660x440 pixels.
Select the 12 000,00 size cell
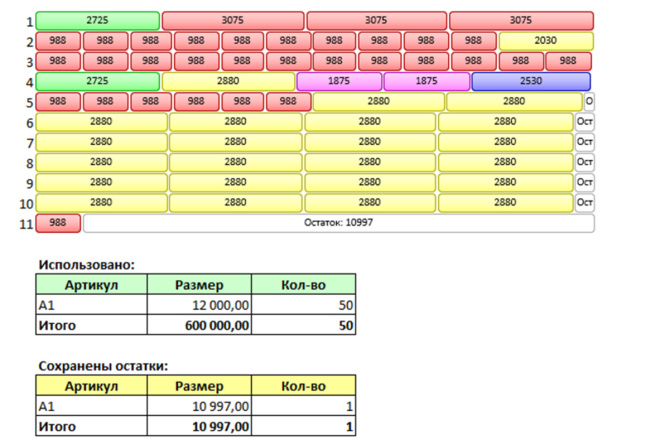[x=199, y=305]
